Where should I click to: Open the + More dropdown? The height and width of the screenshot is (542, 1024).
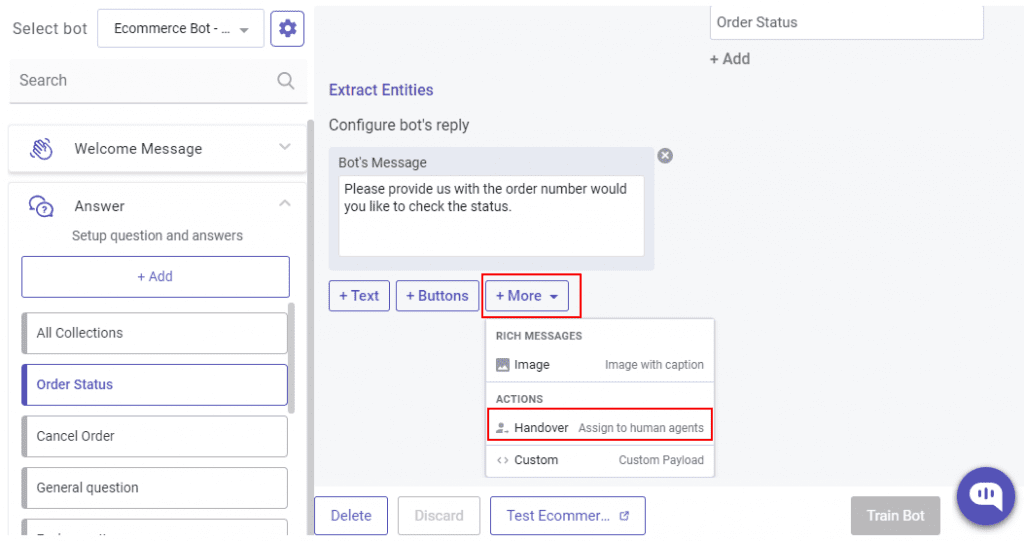pos(527,296)
